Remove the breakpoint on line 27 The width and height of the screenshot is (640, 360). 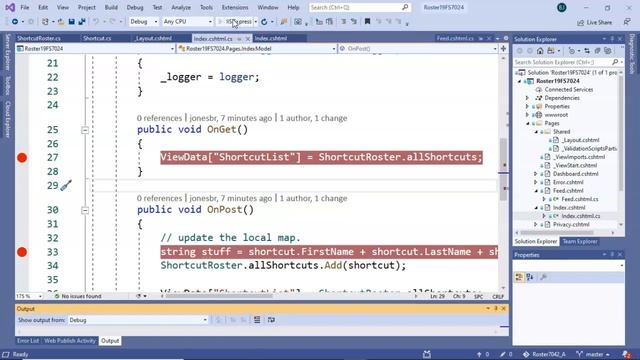pos(22,158)
